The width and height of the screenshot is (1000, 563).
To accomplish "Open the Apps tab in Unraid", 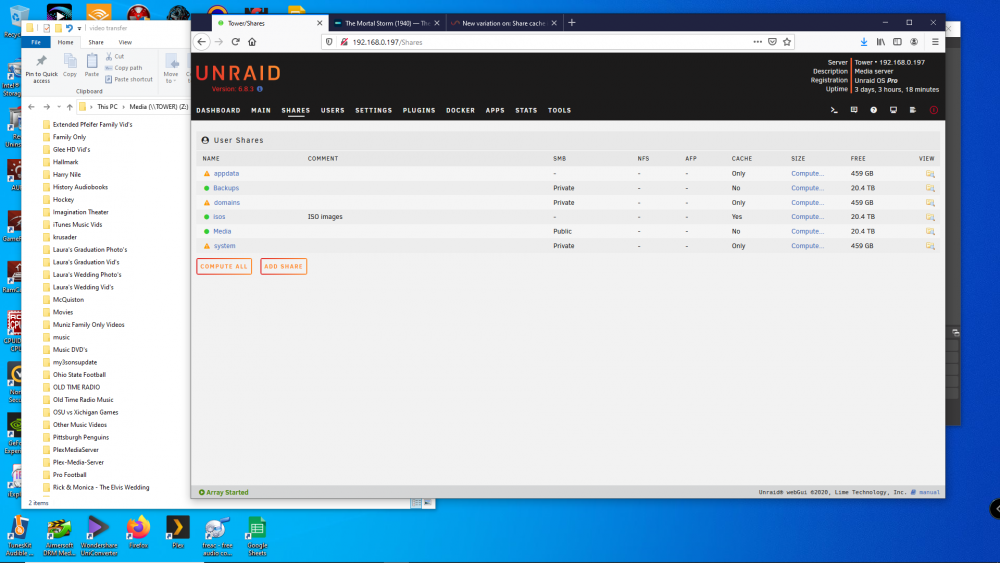I will pyautogui.click(x=495, y=110).
